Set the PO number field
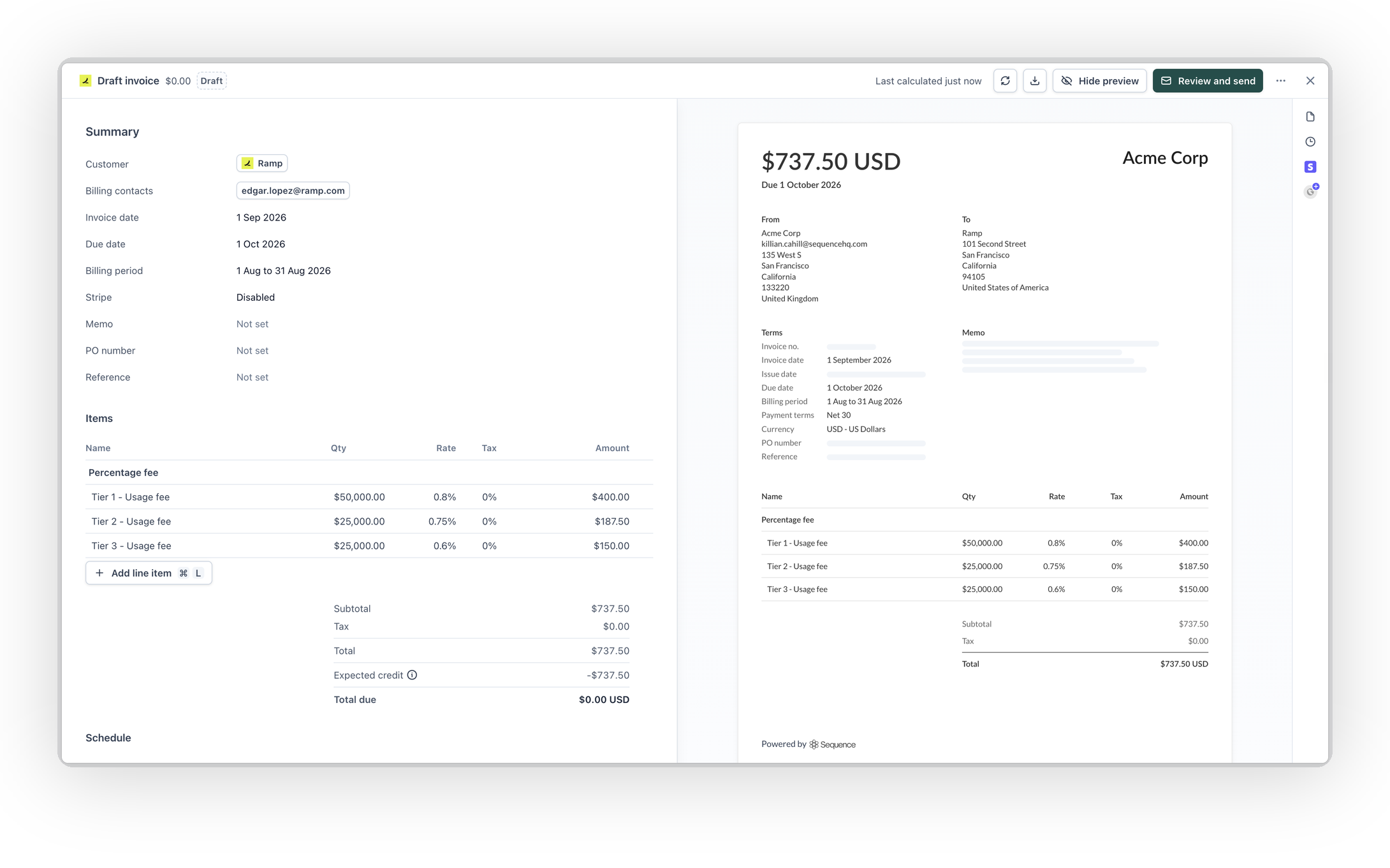Image resolution: width=1390 pixels, height=868 pixels. point(252,351)
